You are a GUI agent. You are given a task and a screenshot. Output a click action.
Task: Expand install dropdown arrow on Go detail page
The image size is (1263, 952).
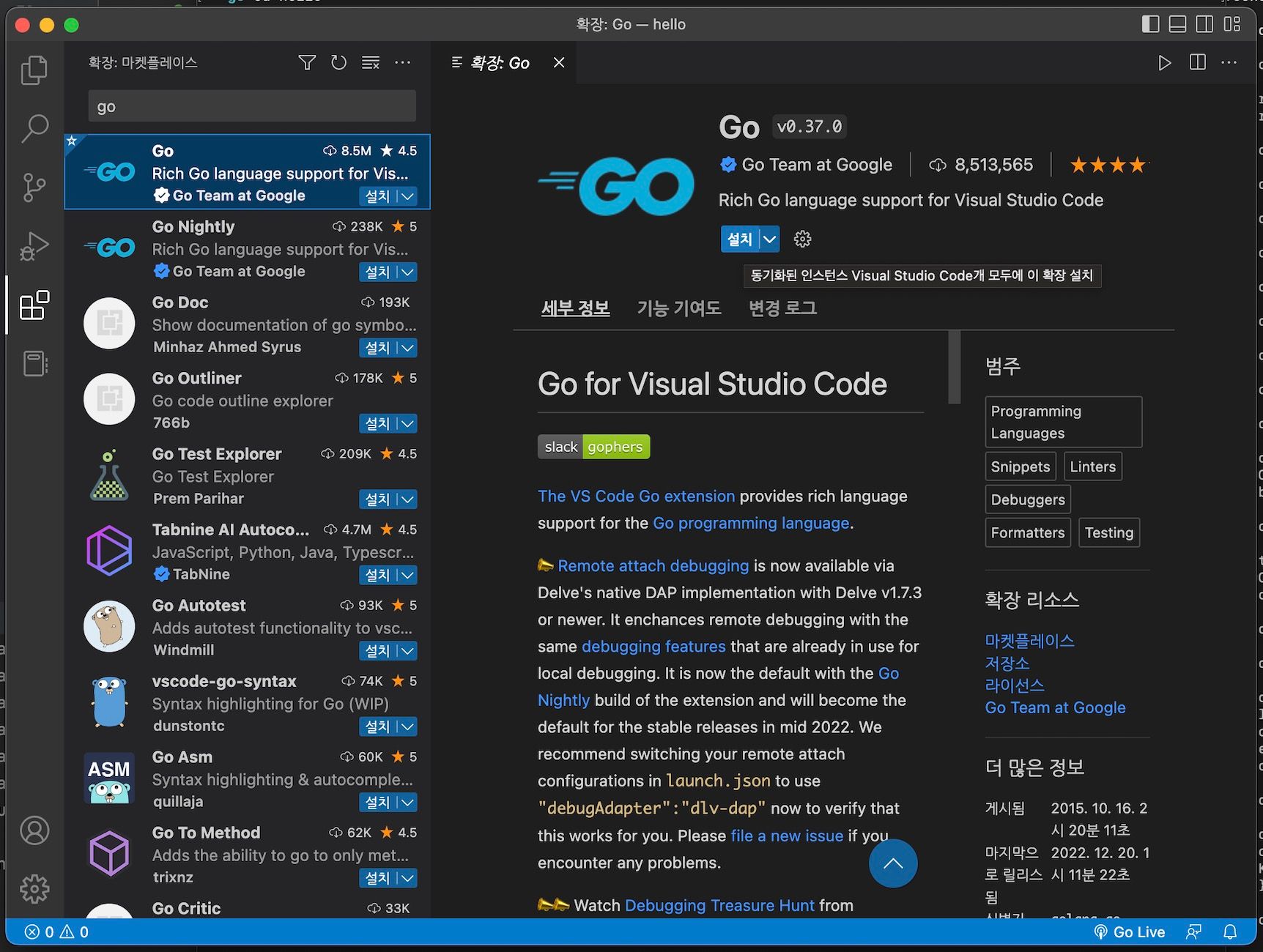(770, 239)
